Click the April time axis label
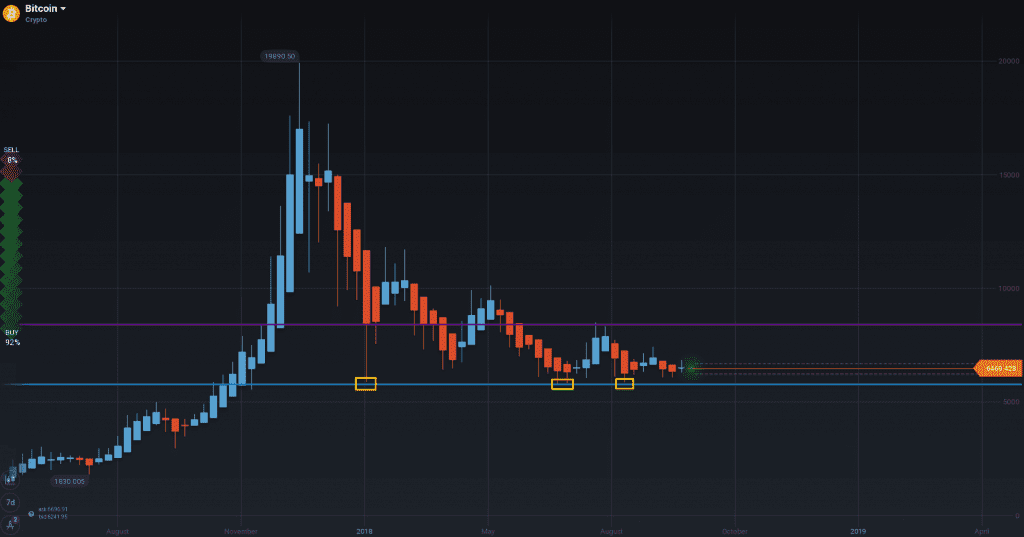Image resolution: width=1024 pixels, height=537 pixels. tap(982, 531)
